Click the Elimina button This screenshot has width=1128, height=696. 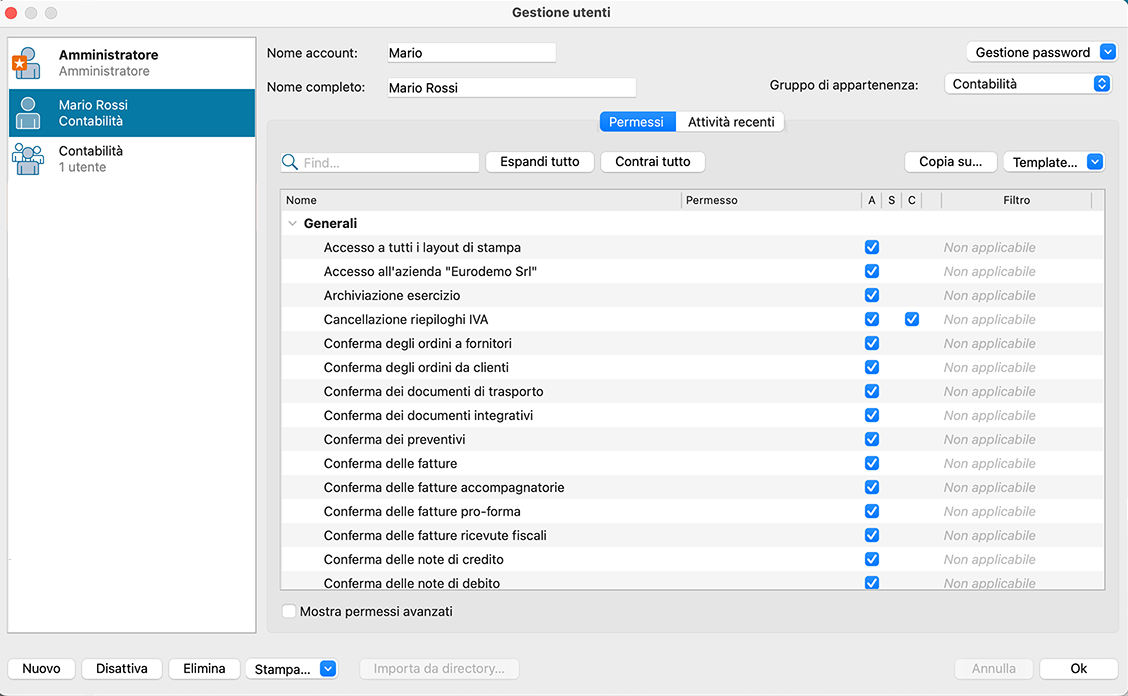(x=204, y=669)
